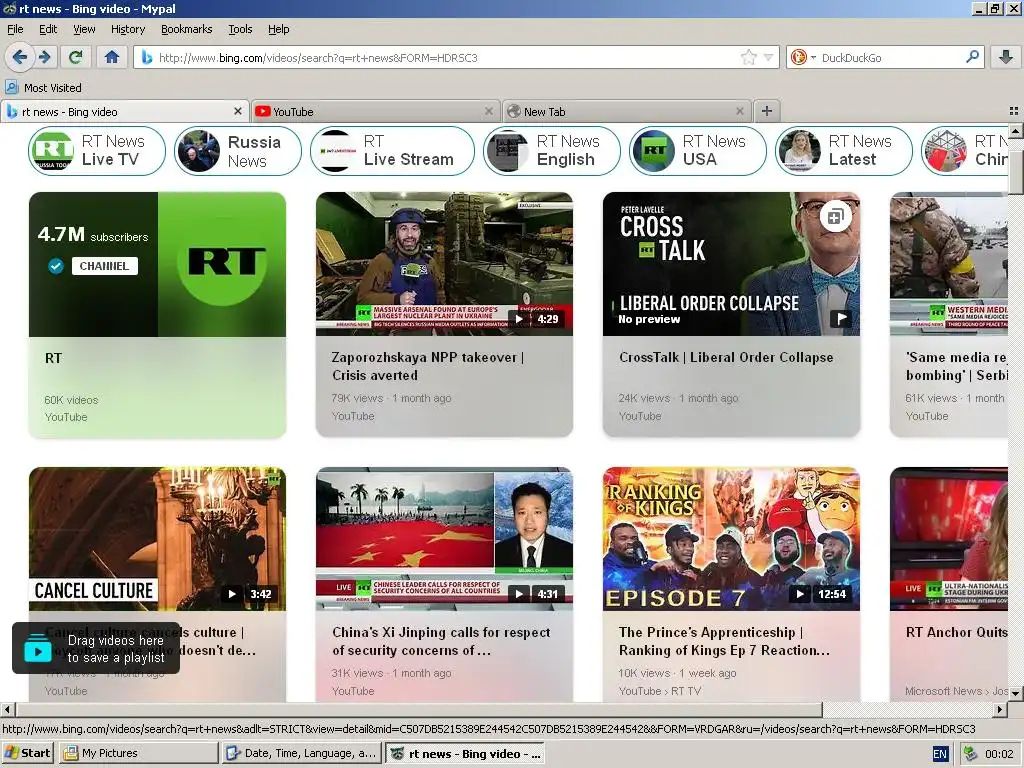Play the Ranking of Kings Episode 7 thumbnail
Image resolution: width=1024 pixels, height=768 pixels.
point(731,539)
